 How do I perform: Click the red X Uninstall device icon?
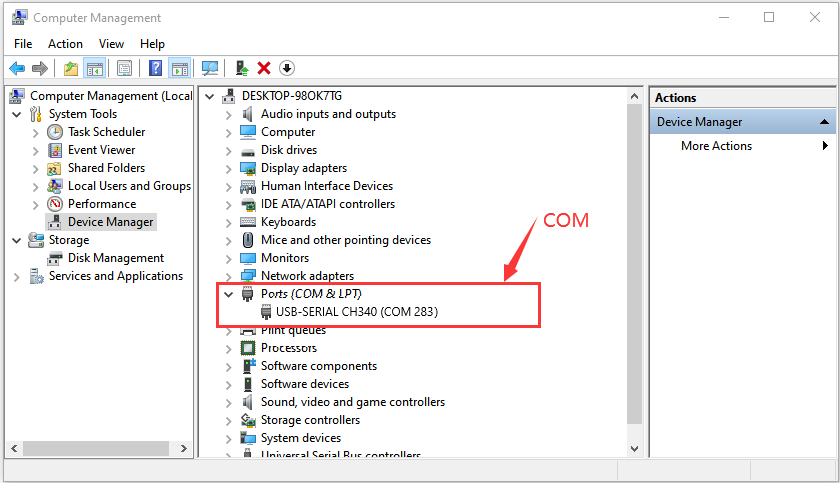click(264, 68)
